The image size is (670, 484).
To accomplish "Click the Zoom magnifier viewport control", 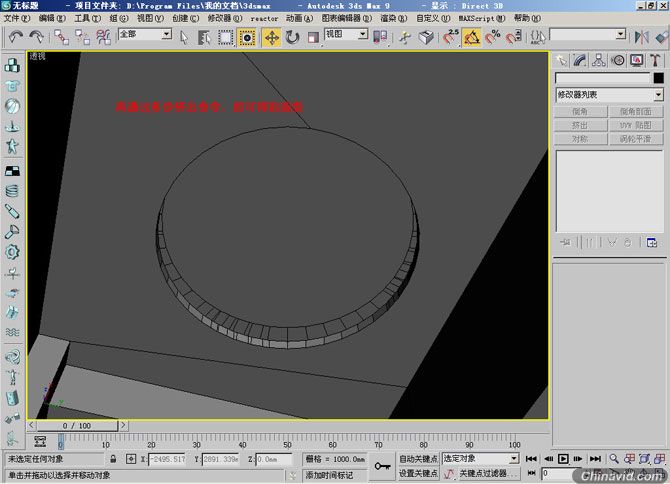I will point(614,459).
